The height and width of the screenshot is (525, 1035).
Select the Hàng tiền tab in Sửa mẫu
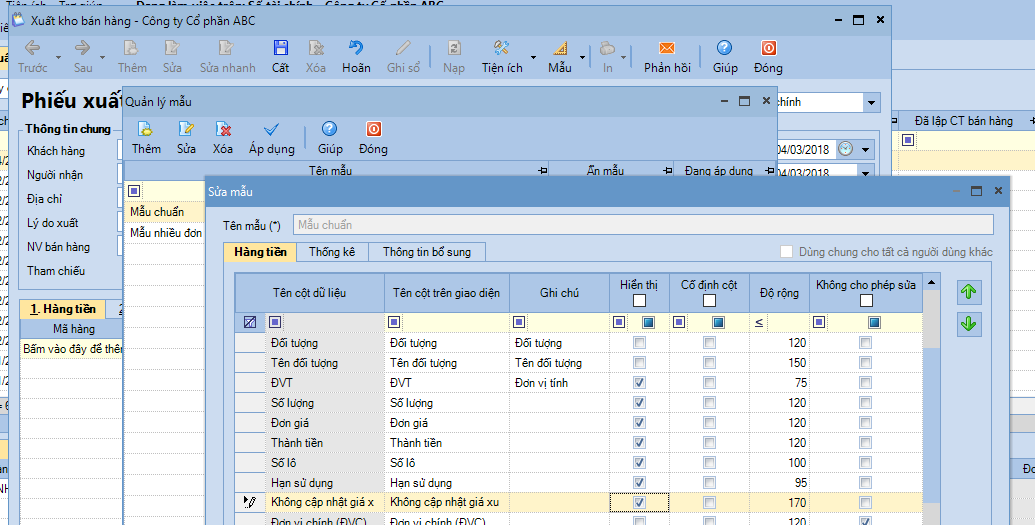pyautogui.click(x=260, y=252)
